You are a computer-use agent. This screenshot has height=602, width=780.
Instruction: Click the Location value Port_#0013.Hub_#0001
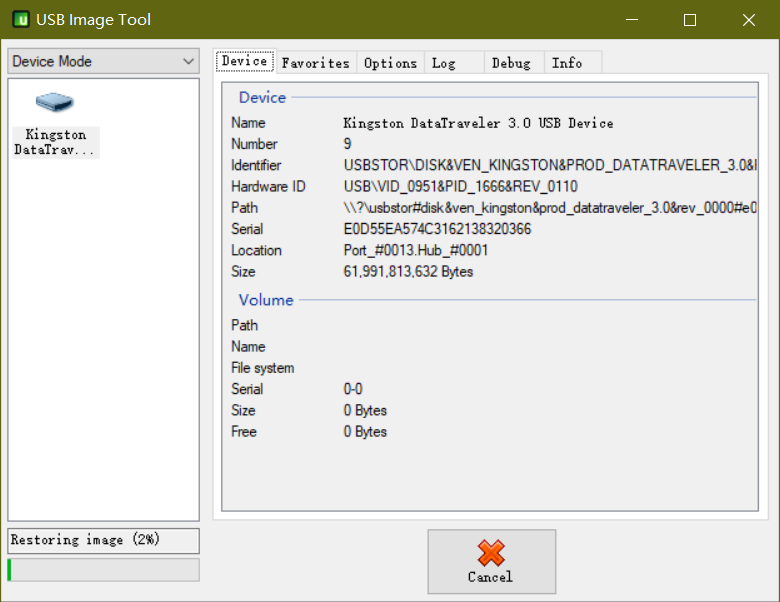point(416,251)
